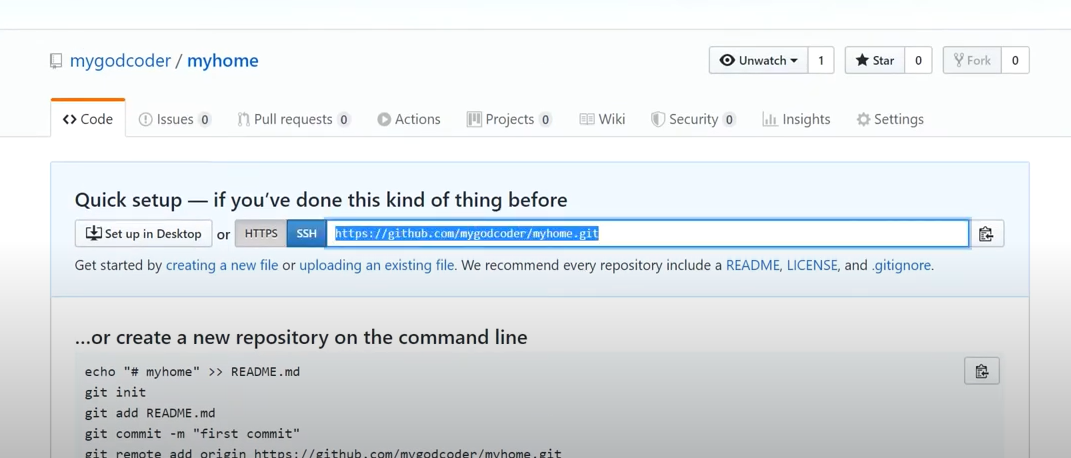
Task: Click the 'git commit -m "first commit"' line
Action: [193, 433]
